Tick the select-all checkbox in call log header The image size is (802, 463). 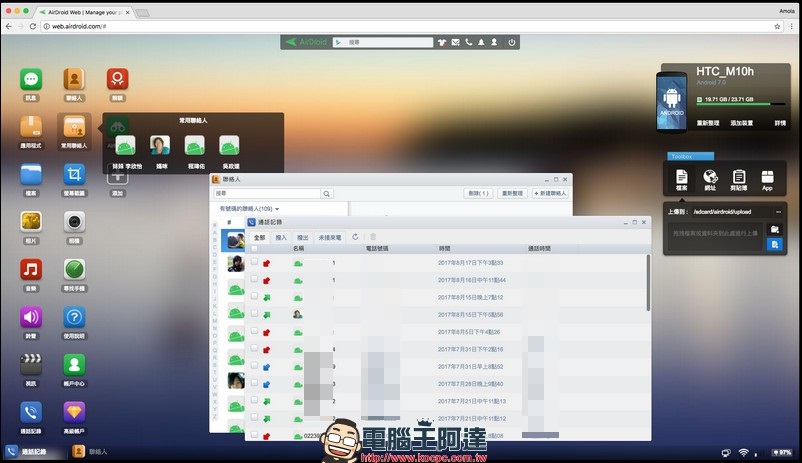[254, 248]
